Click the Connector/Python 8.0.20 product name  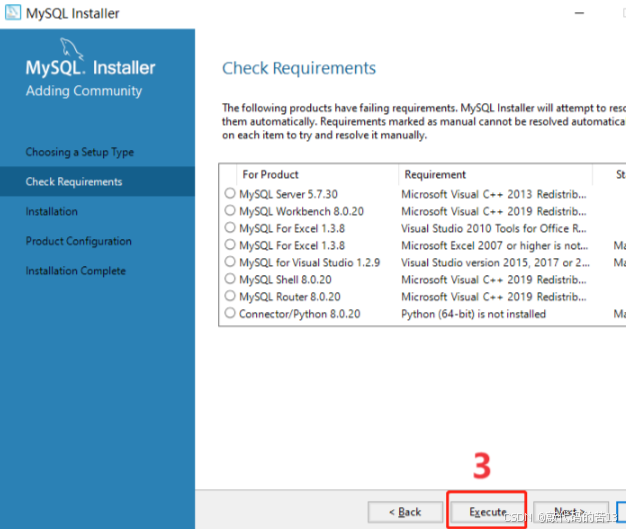[x=299, y=314]
